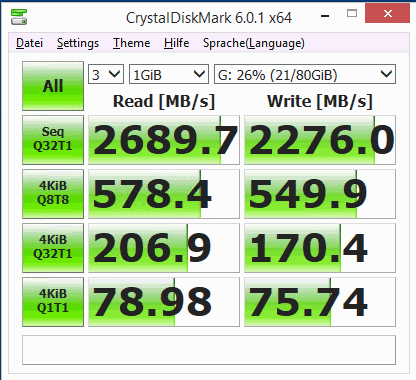Click the empty comment field at bottom

pyautogui.click(x=209, y=350)
